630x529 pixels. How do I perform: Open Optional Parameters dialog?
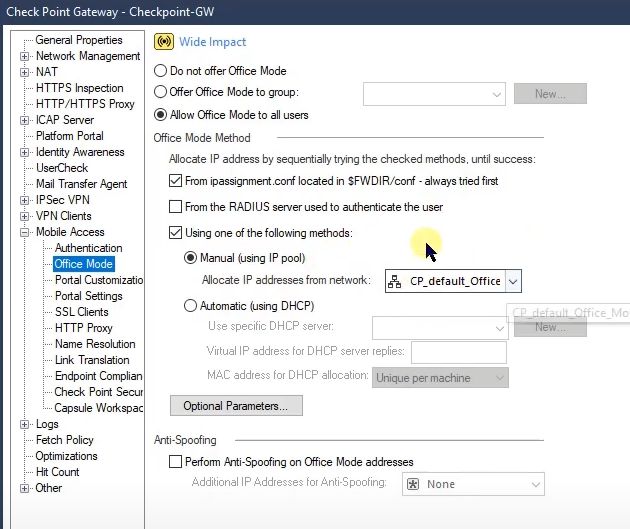[236, 406]
